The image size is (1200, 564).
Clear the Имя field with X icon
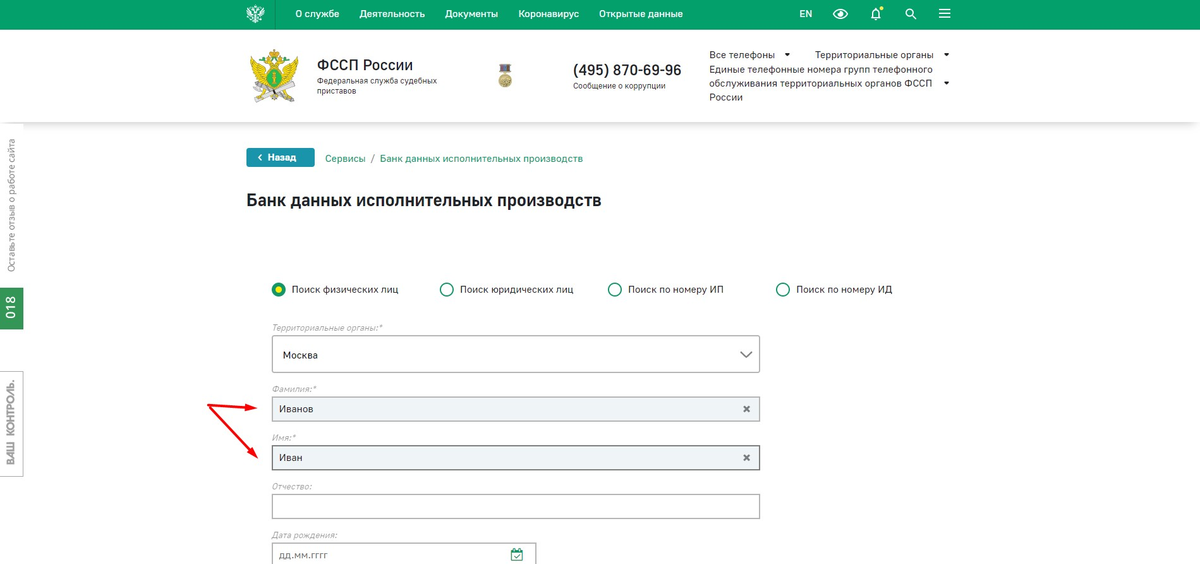tap(746, 458)
